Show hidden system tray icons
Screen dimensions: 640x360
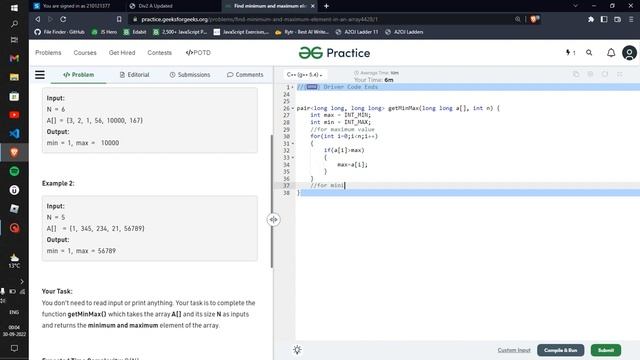(22, 282)
